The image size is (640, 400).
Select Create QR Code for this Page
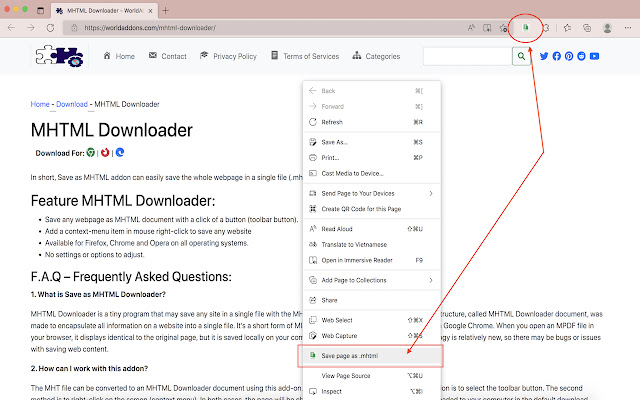372,209
